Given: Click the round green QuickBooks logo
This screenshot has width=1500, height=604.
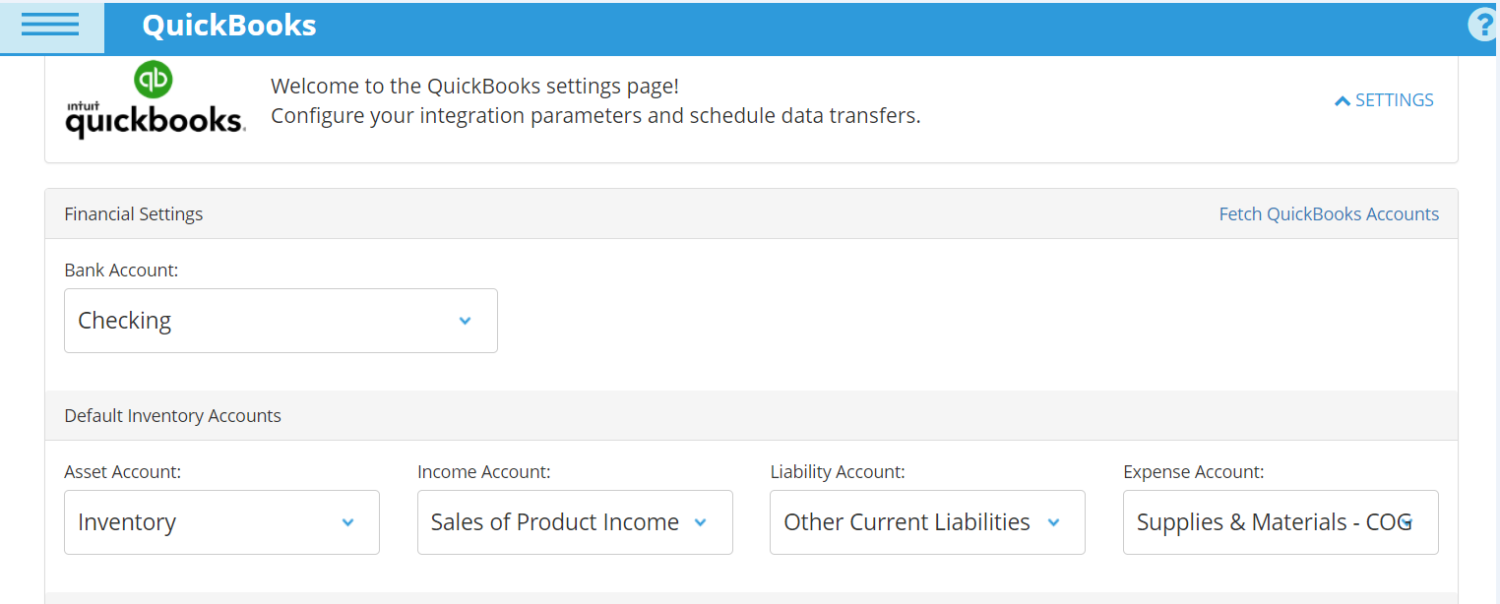Looking at the screenshot, I should 152,79.
